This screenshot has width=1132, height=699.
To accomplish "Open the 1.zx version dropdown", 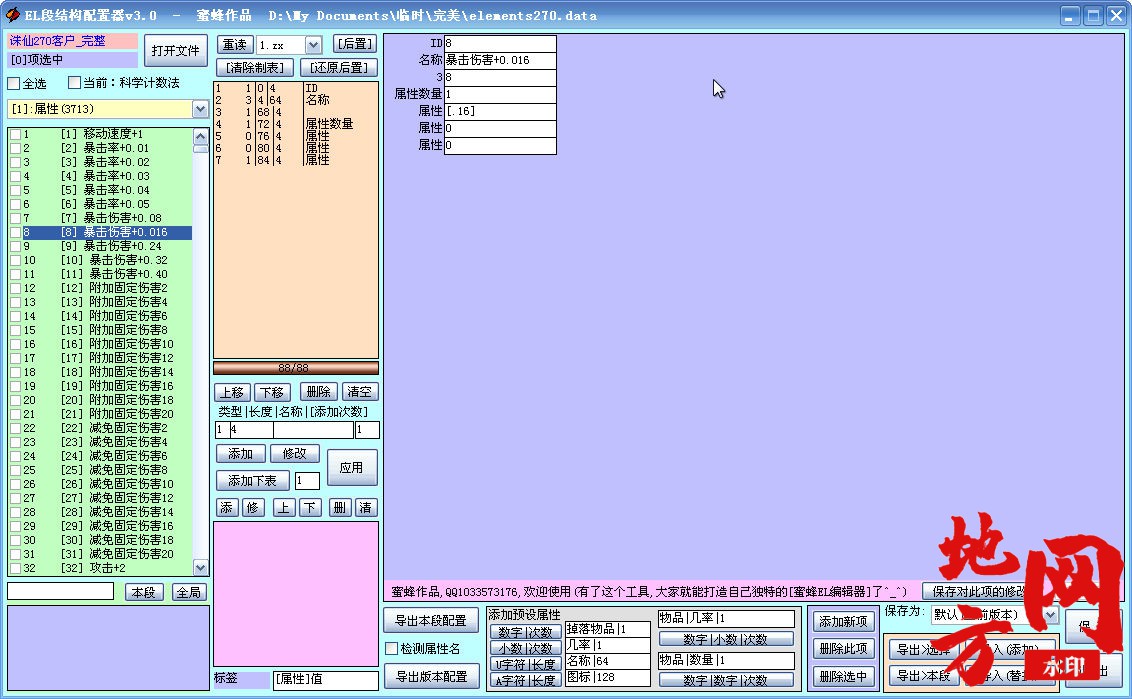I will (x=313, y=45).
